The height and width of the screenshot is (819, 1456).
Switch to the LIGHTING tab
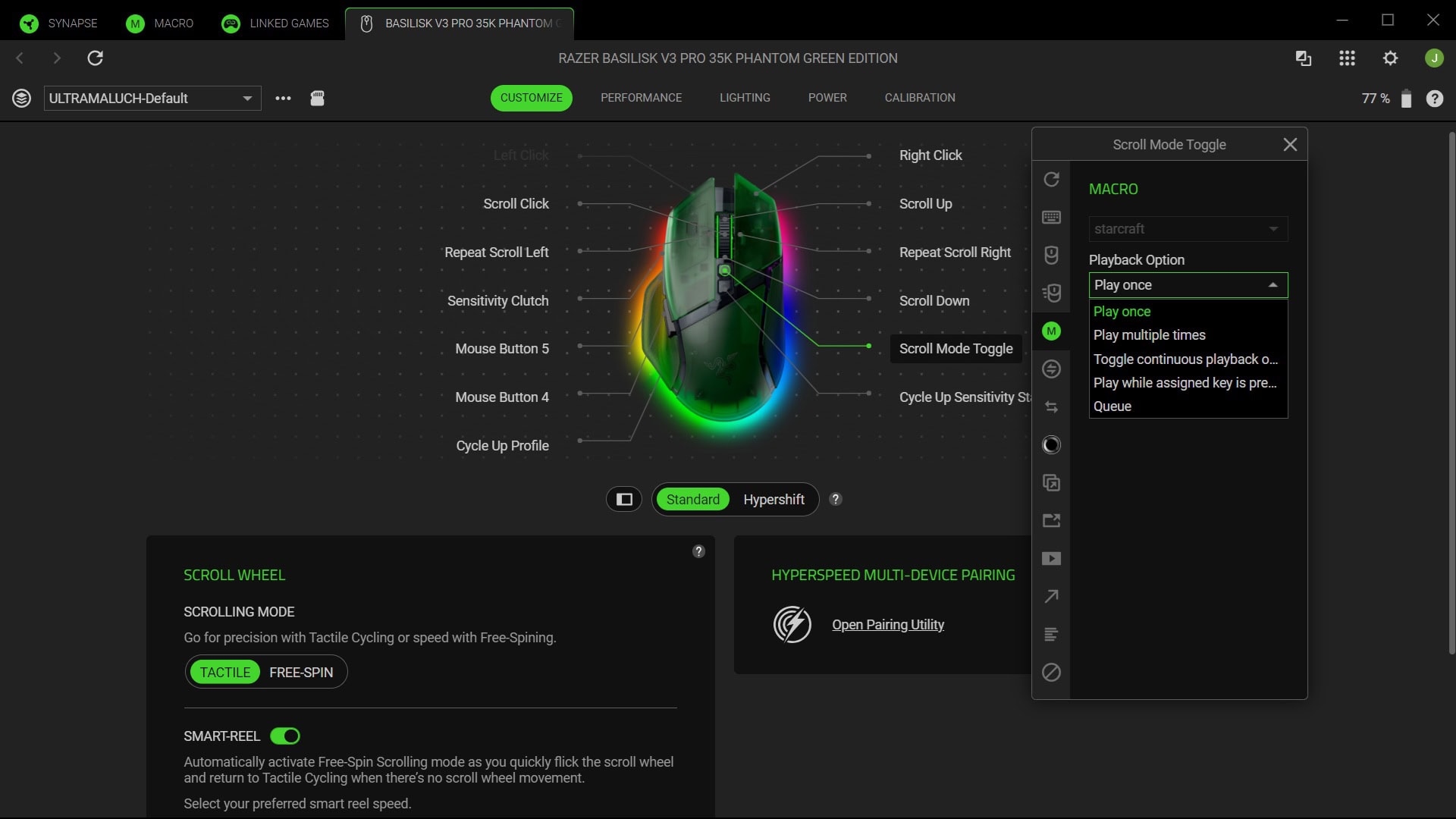pos(745,97)
